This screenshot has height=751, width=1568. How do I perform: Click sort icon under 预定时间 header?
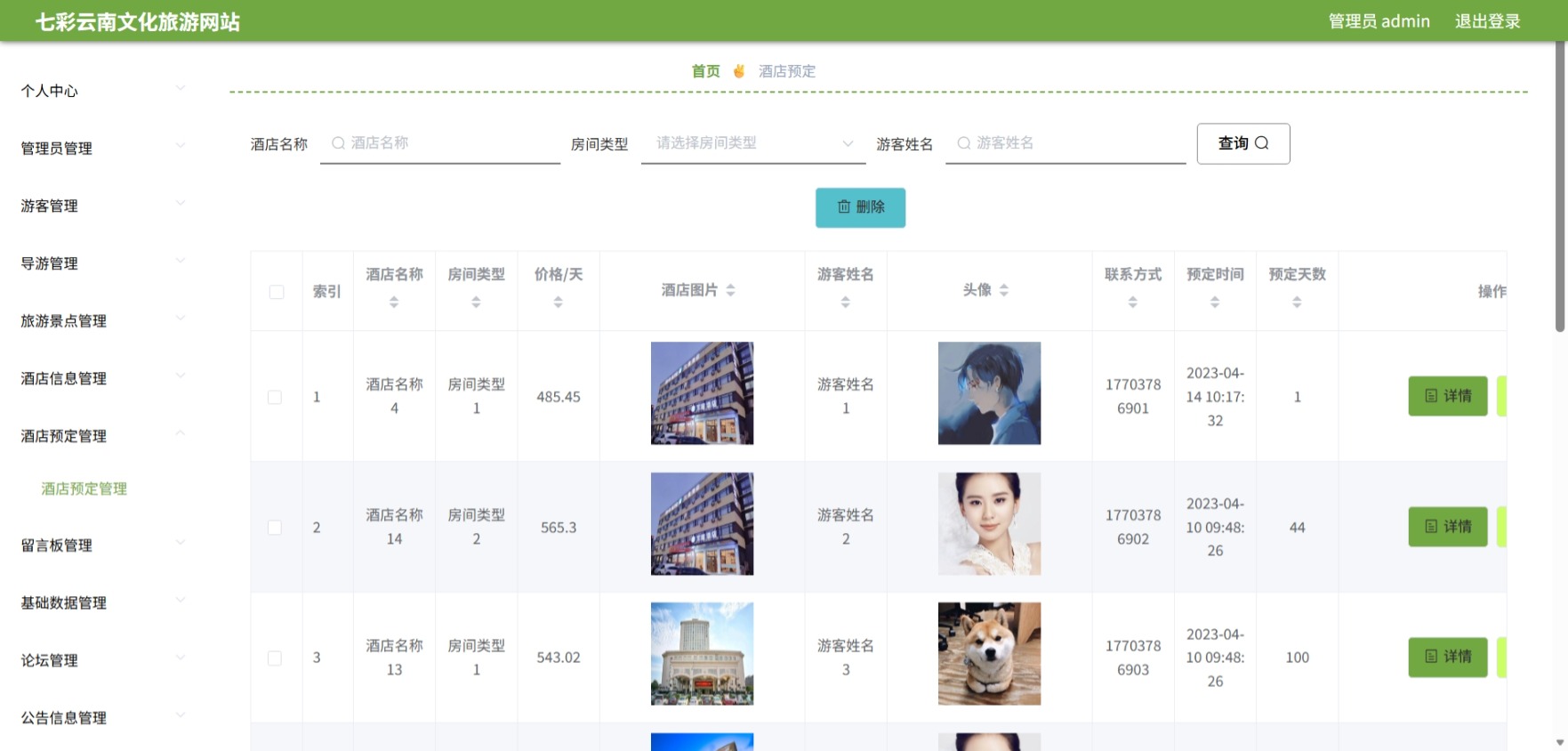(x=1214, y=303)
